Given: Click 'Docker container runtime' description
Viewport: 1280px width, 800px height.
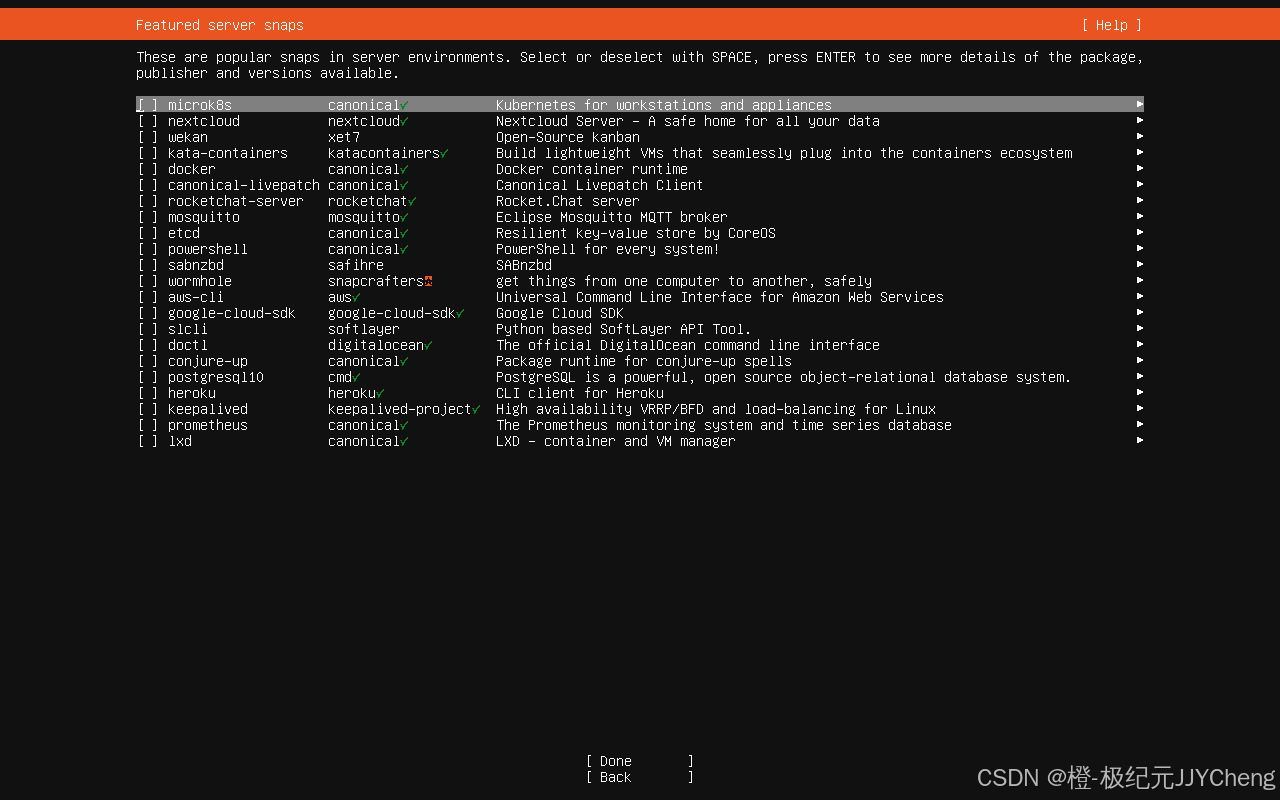Looking at the screenshot, I should pyautogui.click(x=592, y=169).
